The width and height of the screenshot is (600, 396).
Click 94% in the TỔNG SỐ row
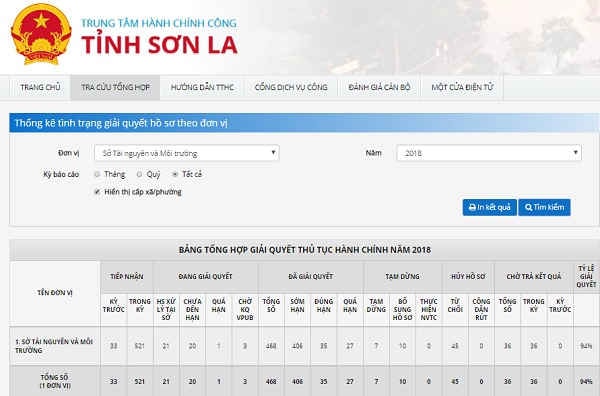[586, 381]
